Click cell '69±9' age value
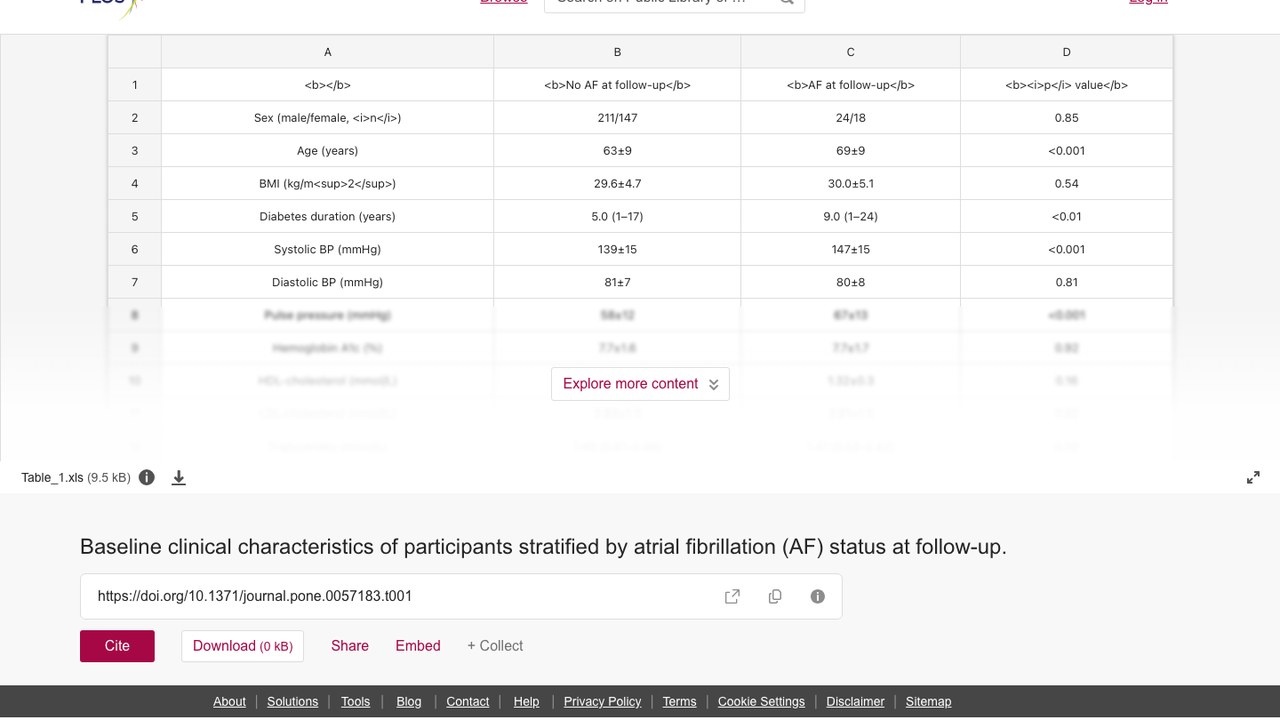 pos(851,151)
